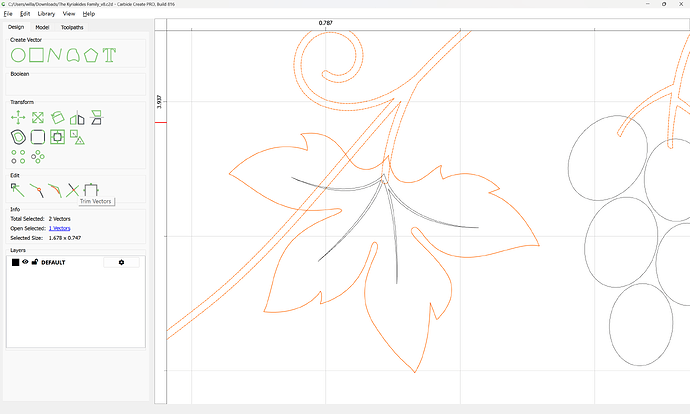The width and height of the screenshot is (690, 414).
Task: Minimize the Carbide Create window
Action: click(x=648, y=4)
